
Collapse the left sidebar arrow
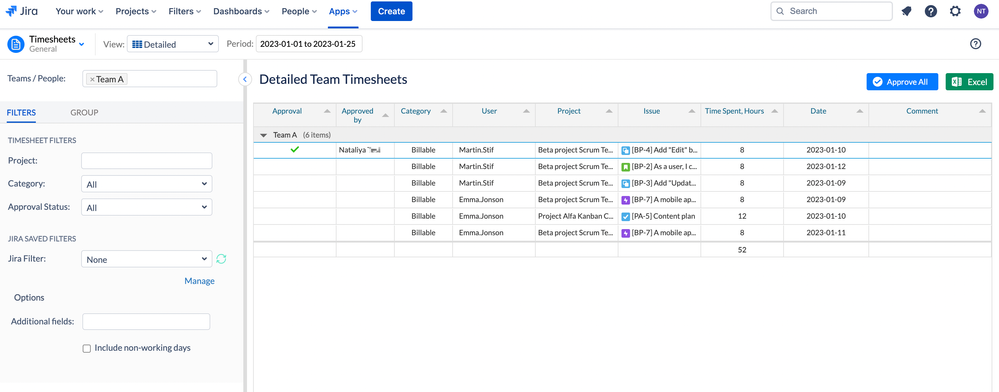point(244,79)
